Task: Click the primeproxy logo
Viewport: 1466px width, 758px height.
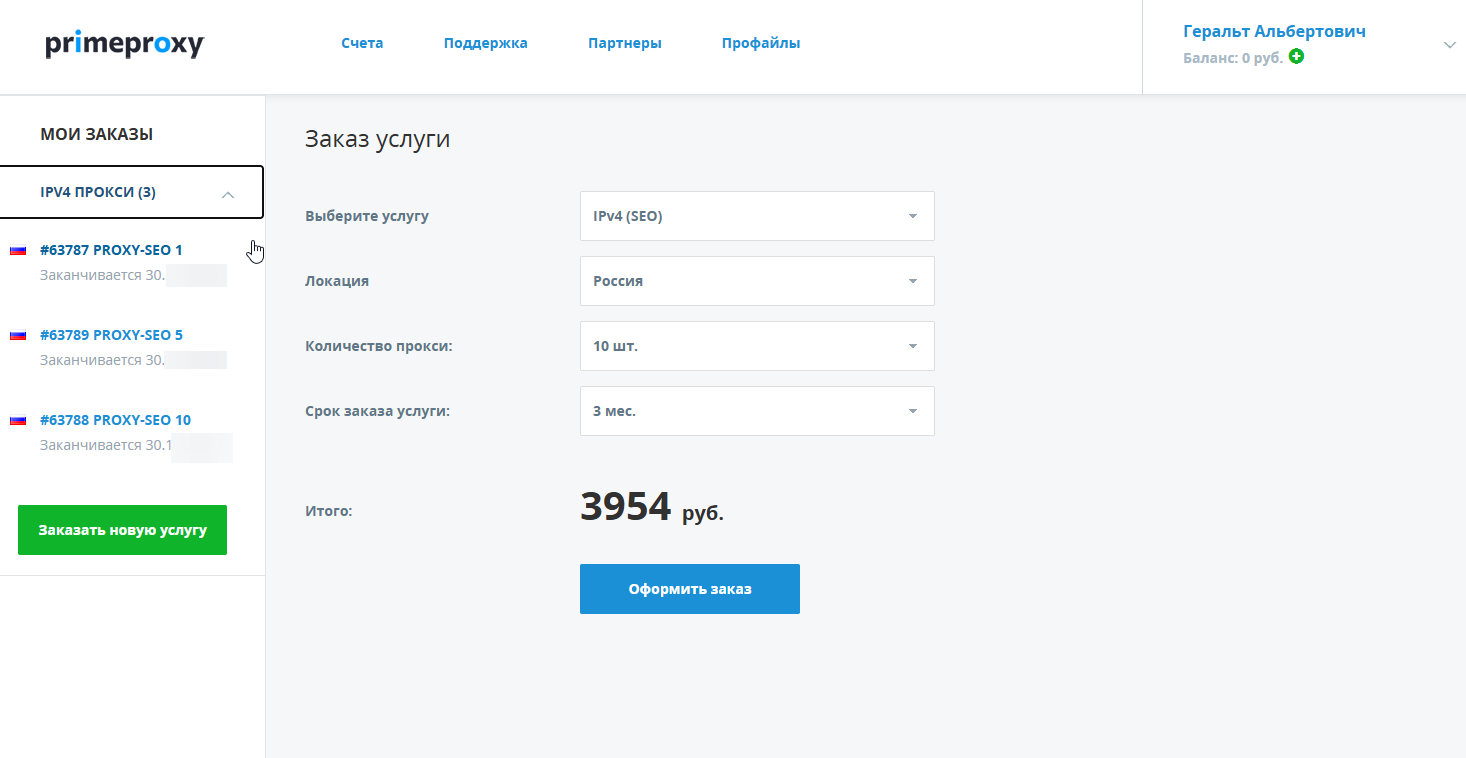Action: click(125, 44)
